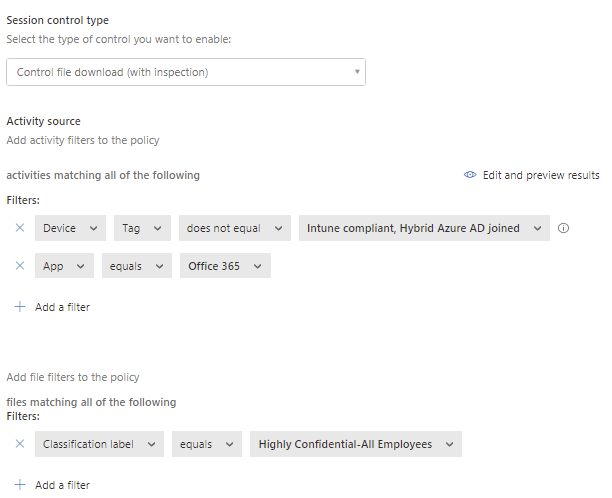
Task: Click the info icon beside device tags
Action: (x=563, y=228)
